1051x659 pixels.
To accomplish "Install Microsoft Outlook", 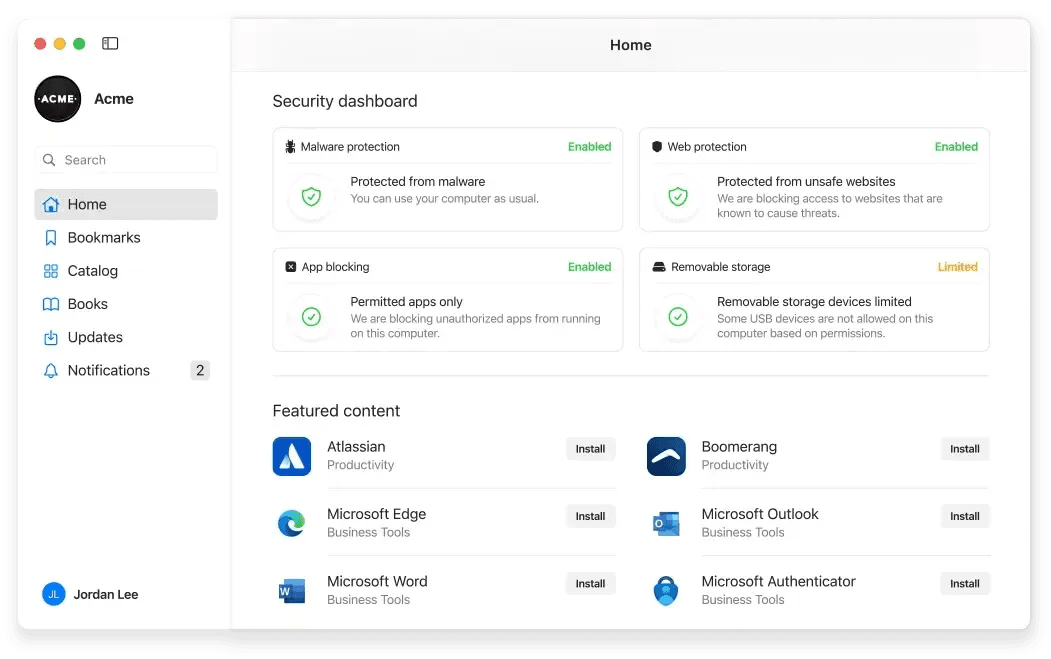I will coord(965,516).
